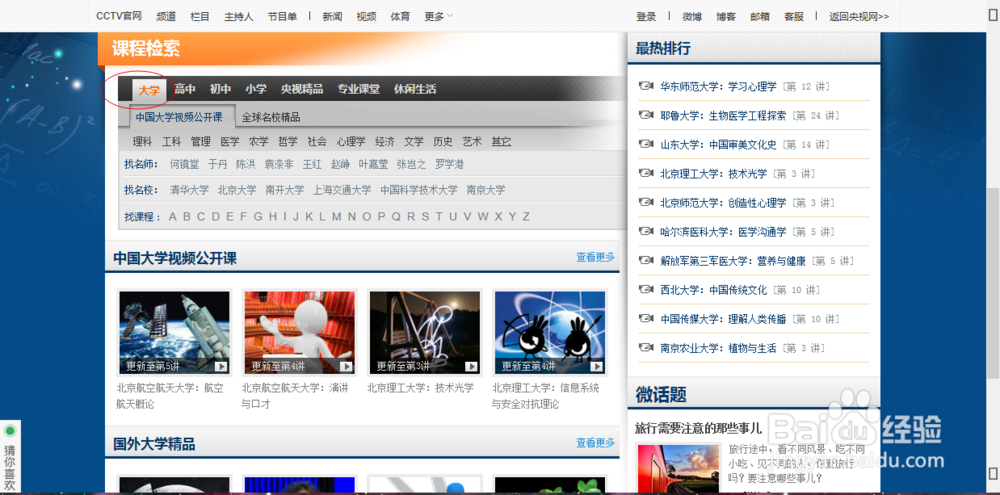Open ranking entry 耶鲁大学：生物医学工程探索
The width and height of the screenshot is (1000, 495).
tap(723, 115)
